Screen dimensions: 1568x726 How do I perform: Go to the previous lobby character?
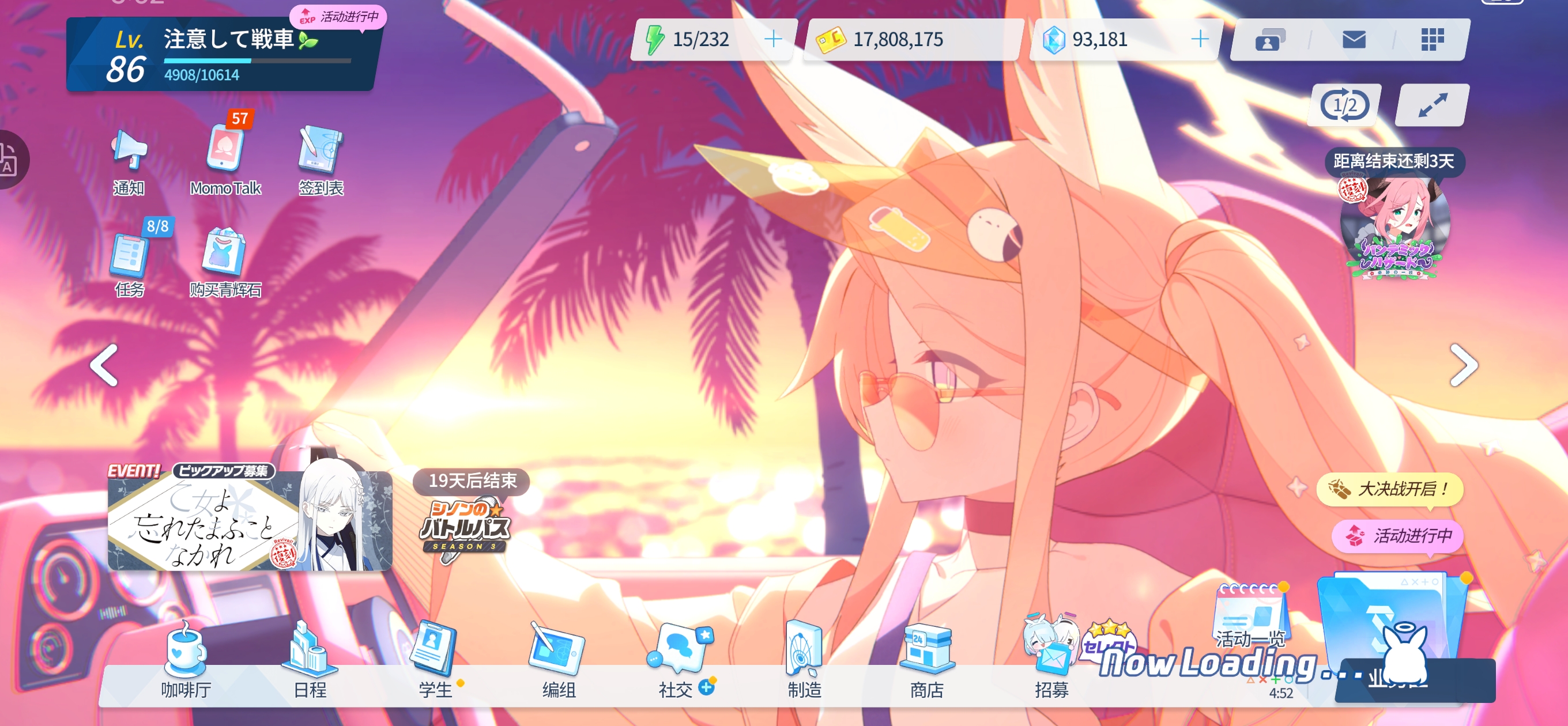pos(104,365)
